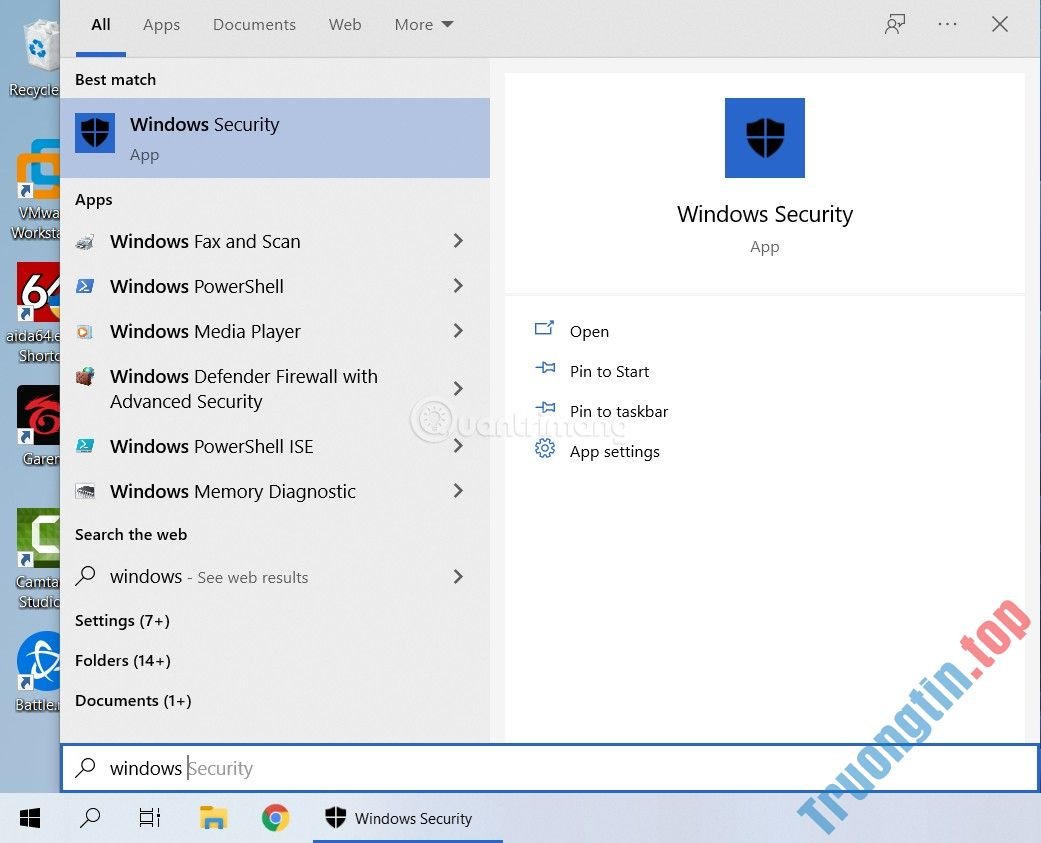Open Windows Media Player
The image size is (1041, 843).
pyautogui.click(x=206, y=331)
